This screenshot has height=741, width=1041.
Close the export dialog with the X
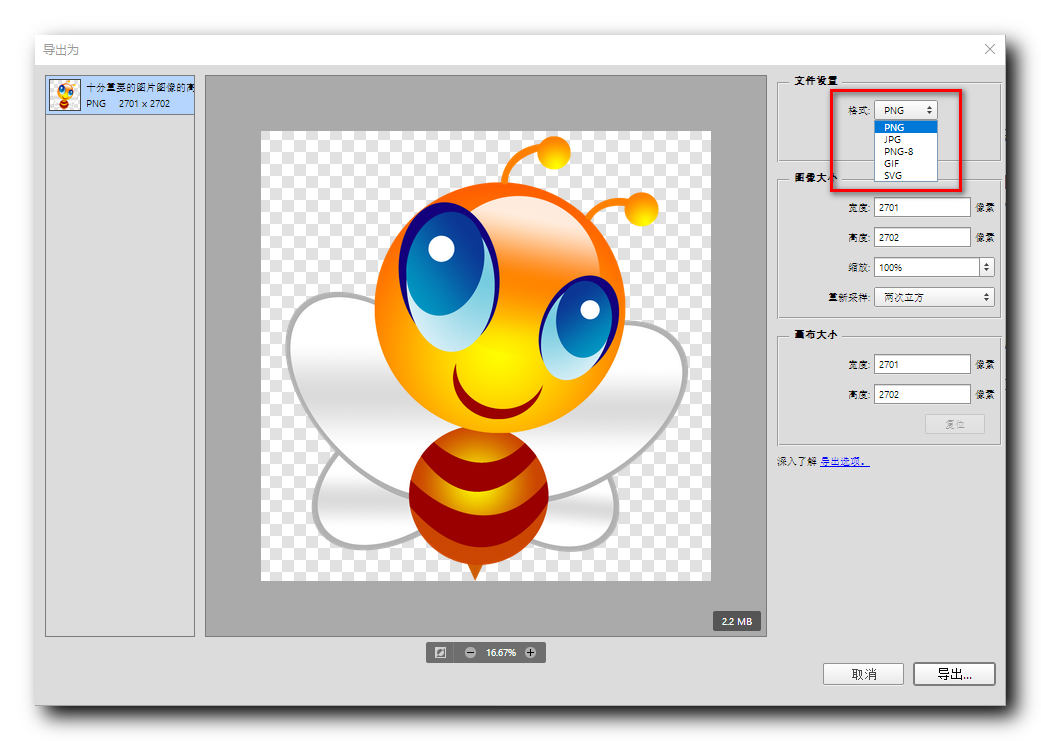990,49
